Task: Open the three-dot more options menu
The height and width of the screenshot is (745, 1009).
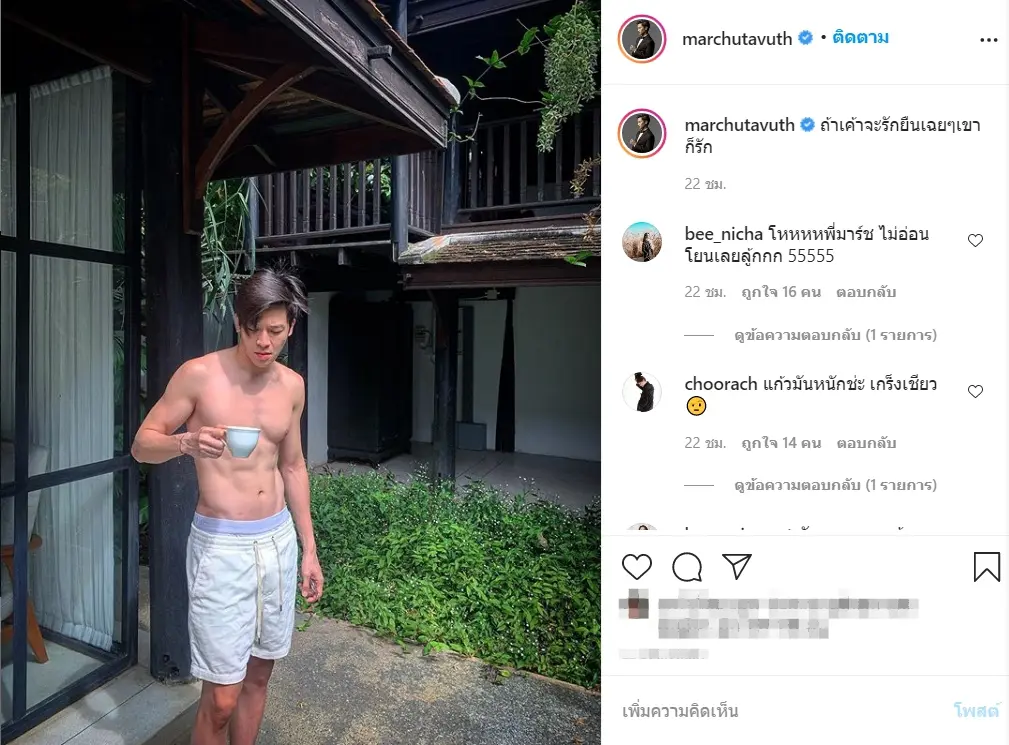Action: 988,40
